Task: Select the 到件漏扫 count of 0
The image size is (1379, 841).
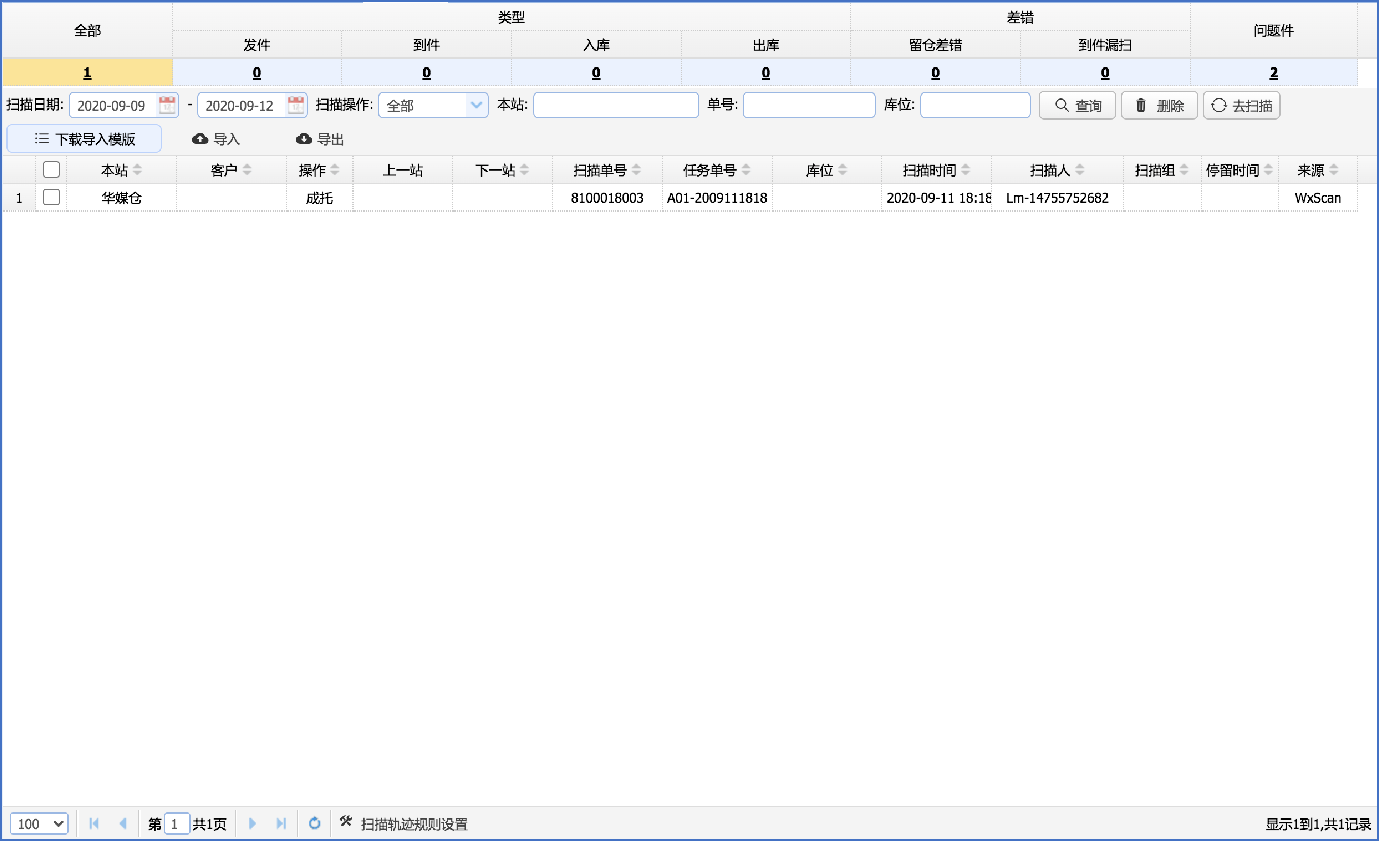Action: click(1105, 73)
